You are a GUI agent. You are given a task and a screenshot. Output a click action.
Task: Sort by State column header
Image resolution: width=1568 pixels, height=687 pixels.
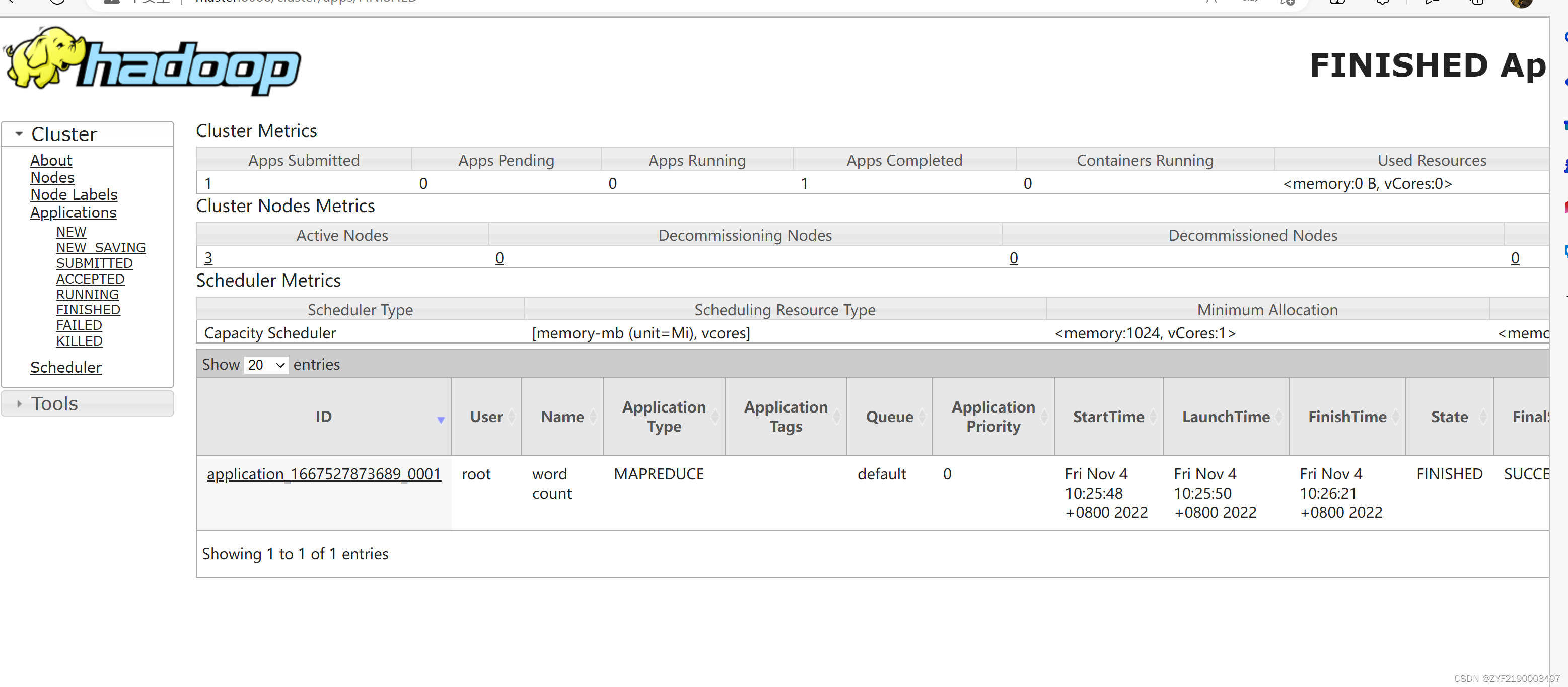[1449, 417]
